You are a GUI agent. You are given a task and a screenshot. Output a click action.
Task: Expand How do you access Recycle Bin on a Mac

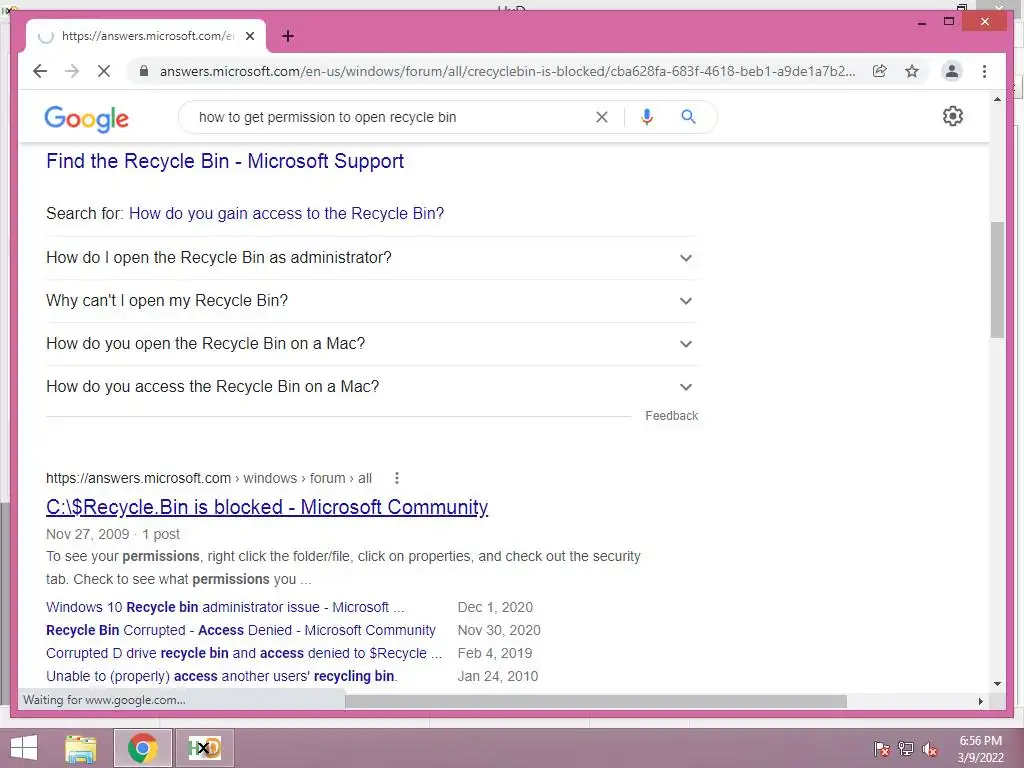[371, 387]
